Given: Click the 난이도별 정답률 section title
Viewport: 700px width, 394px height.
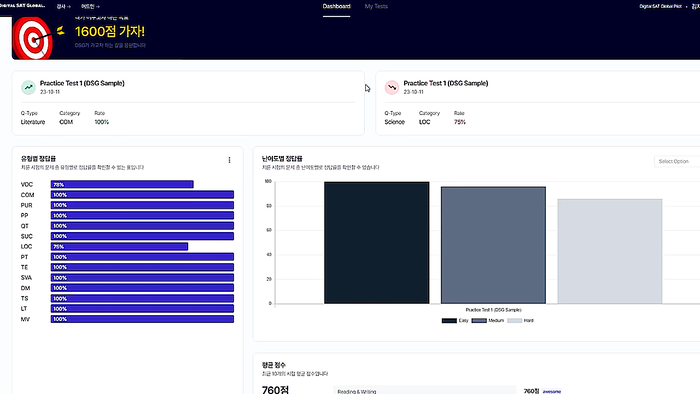Looking at the screenshot, I should pyautogui.click(x=282, y=158).
